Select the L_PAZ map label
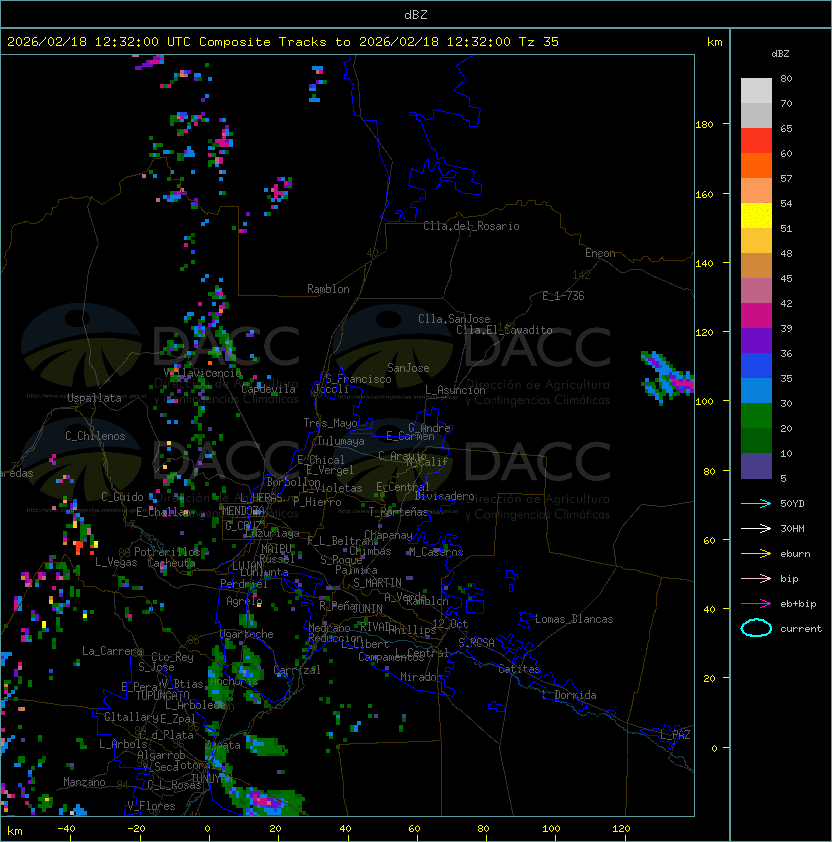Screen dimensions: 832x842 [675, 735]
